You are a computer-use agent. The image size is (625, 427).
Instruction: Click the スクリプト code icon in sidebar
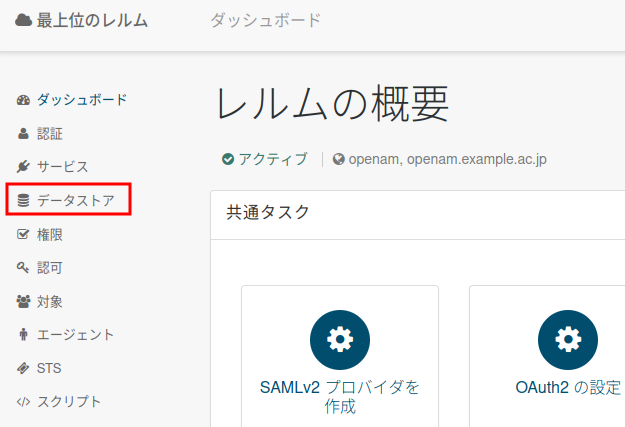(24, 402)
